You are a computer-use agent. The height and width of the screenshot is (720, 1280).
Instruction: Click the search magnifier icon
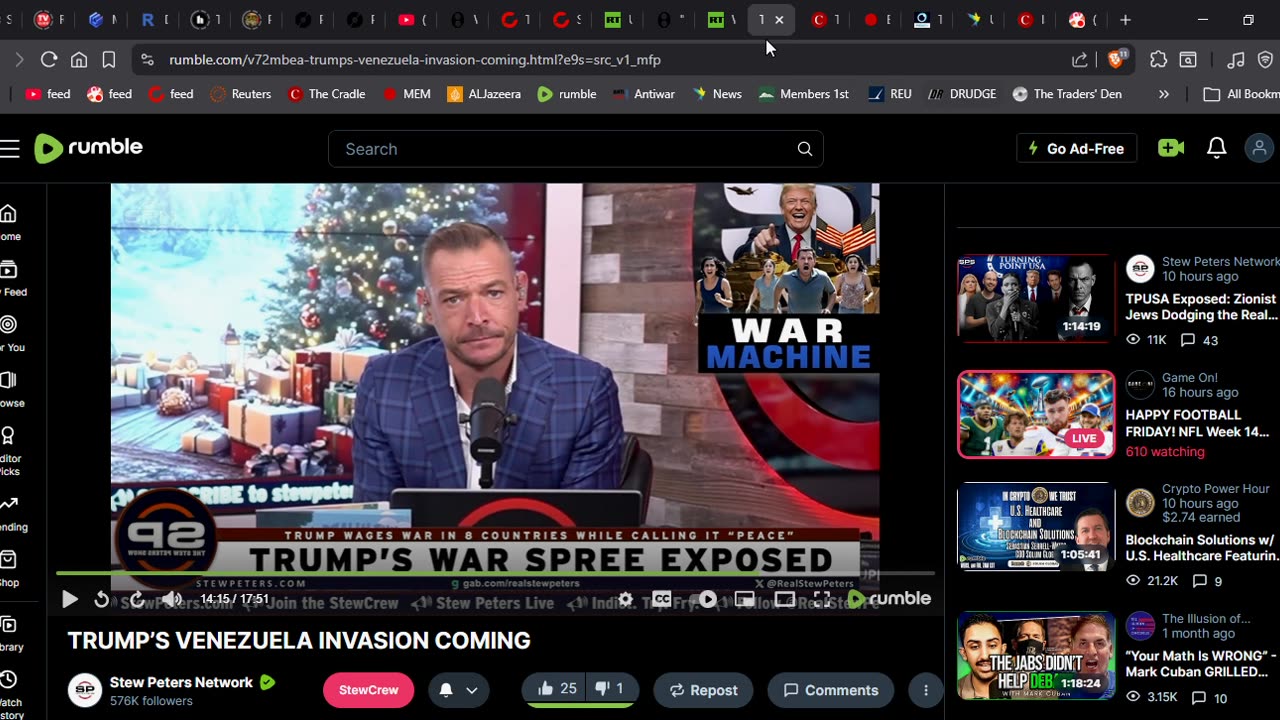(805, 149)
